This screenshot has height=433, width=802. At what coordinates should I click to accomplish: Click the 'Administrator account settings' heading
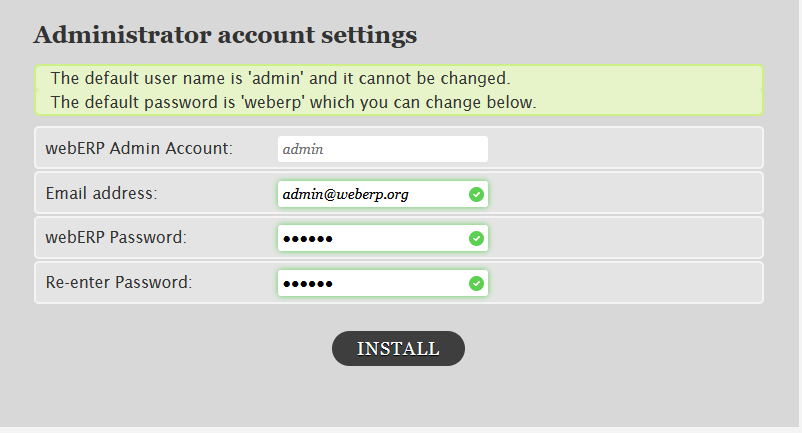tap(225, 36)
